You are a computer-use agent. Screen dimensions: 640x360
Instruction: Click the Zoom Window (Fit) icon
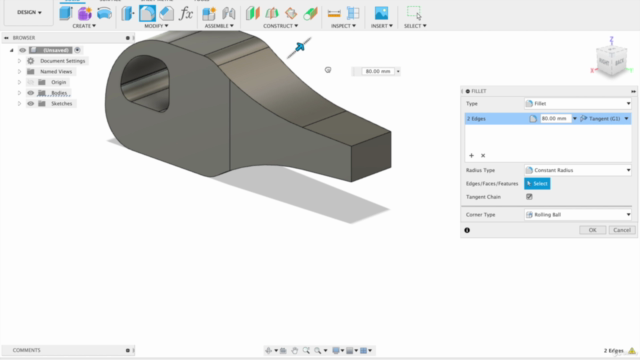pyautogui.click(x=318, y=351)
